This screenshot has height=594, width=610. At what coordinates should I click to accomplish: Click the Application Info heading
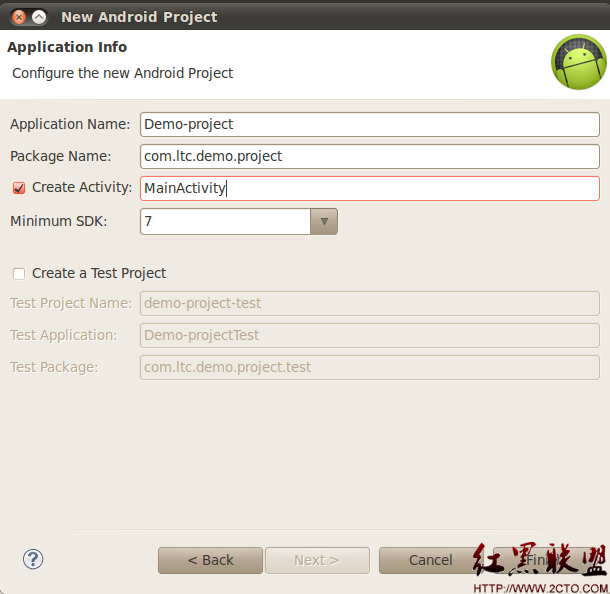[x=67, y=47]
